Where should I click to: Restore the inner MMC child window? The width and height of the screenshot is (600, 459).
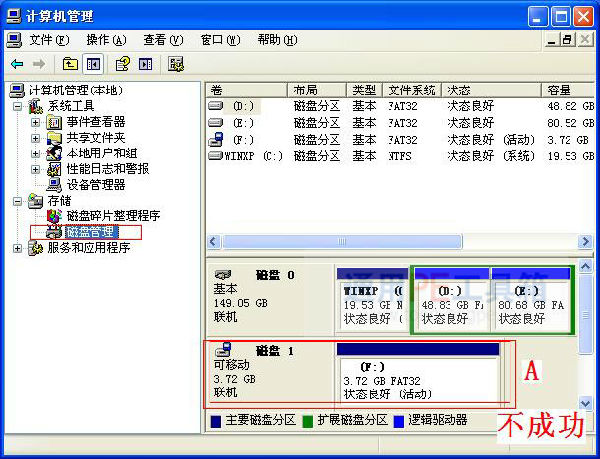coord(567,39)
